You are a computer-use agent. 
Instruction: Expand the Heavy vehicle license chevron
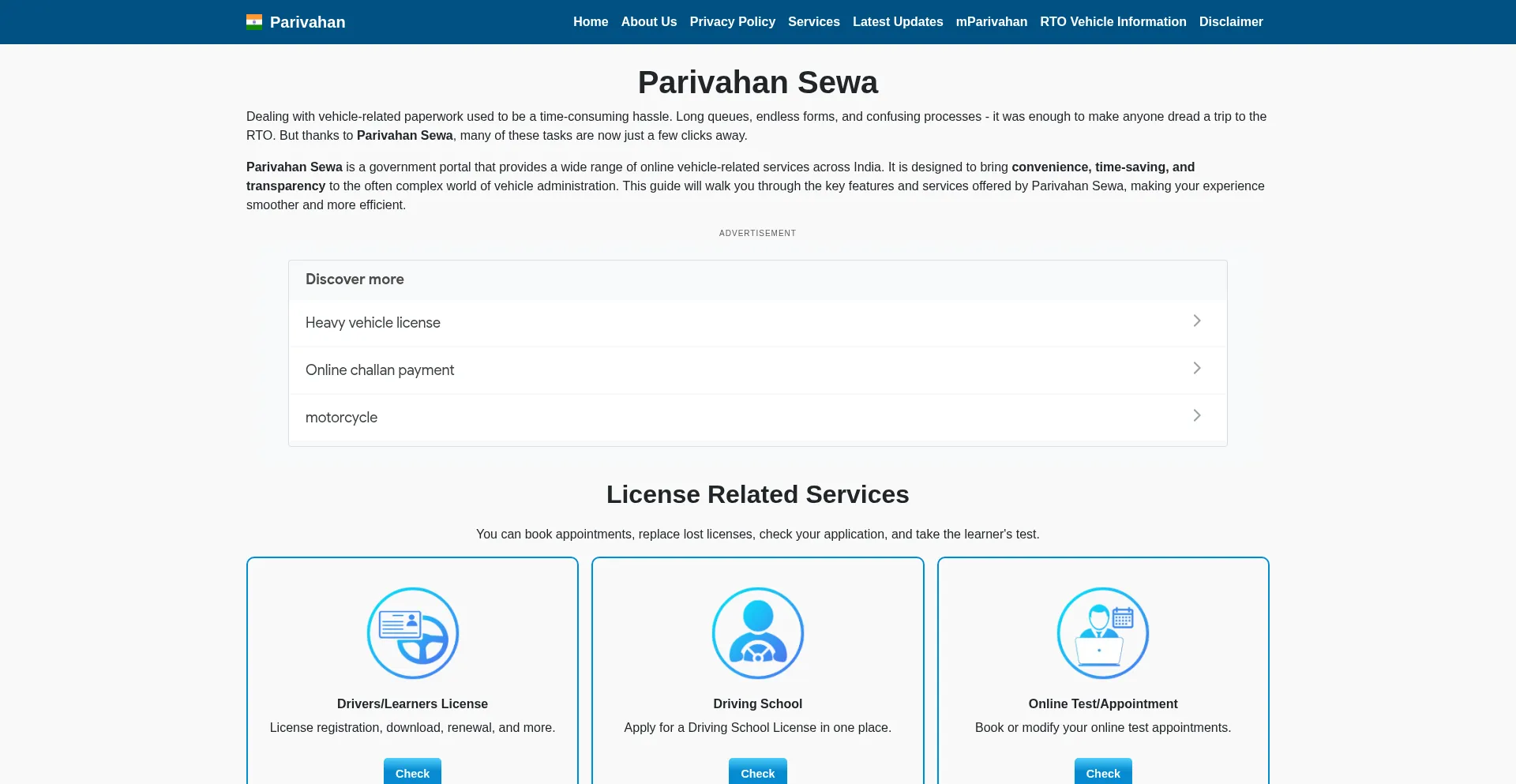click(x=1197, y=321)
